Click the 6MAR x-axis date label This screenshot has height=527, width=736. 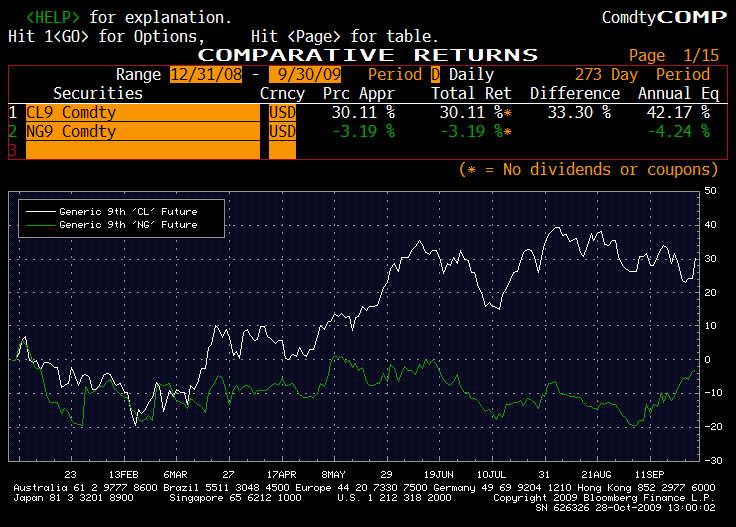(x=175, y=474)
